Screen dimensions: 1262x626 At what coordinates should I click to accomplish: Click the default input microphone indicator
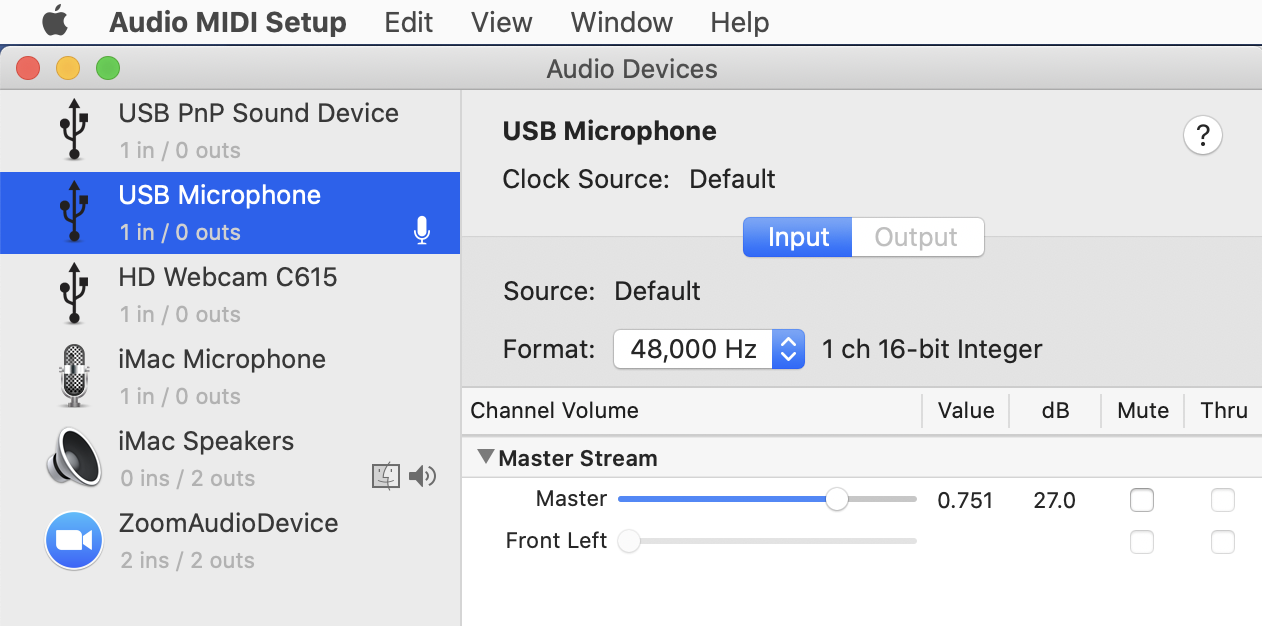[x=422, y=232]
